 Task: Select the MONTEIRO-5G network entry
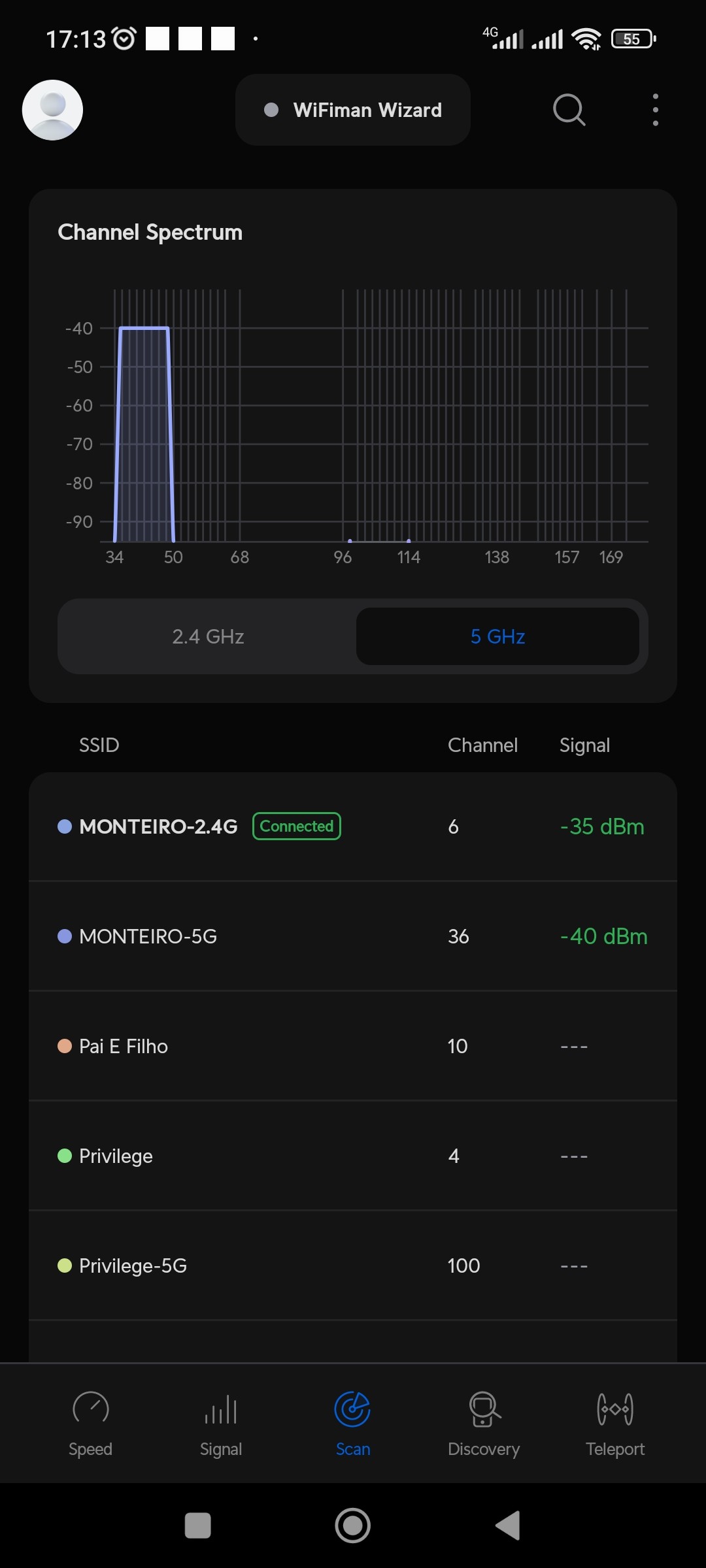353,936
